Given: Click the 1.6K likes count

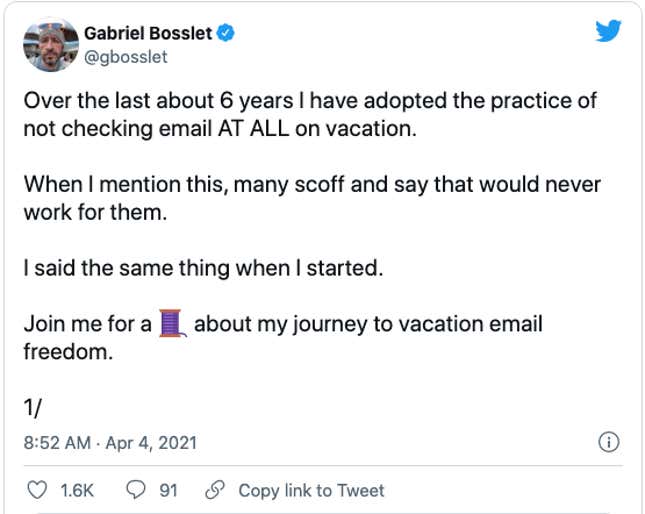Looking at the screenshot, I should click(77, 491).
